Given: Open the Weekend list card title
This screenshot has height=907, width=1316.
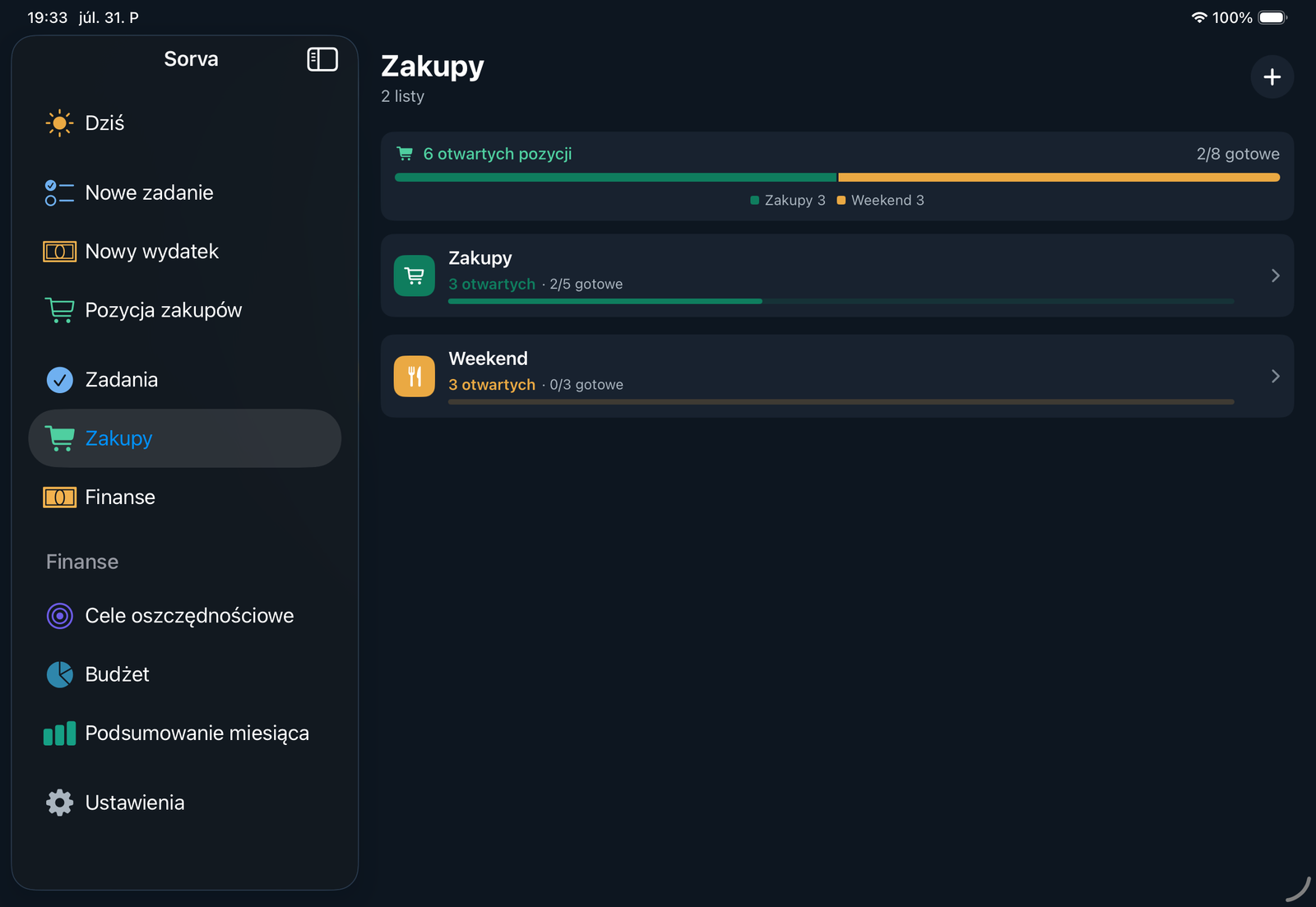Looking at the screenshot, I should click(x=488, y=359).
